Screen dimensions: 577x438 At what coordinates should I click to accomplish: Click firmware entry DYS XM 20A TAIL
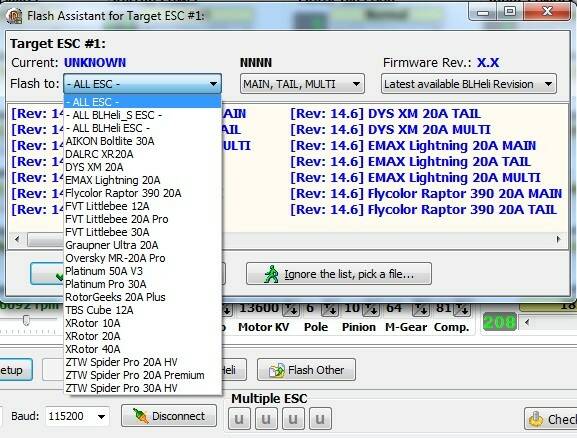tap(385, 114)
